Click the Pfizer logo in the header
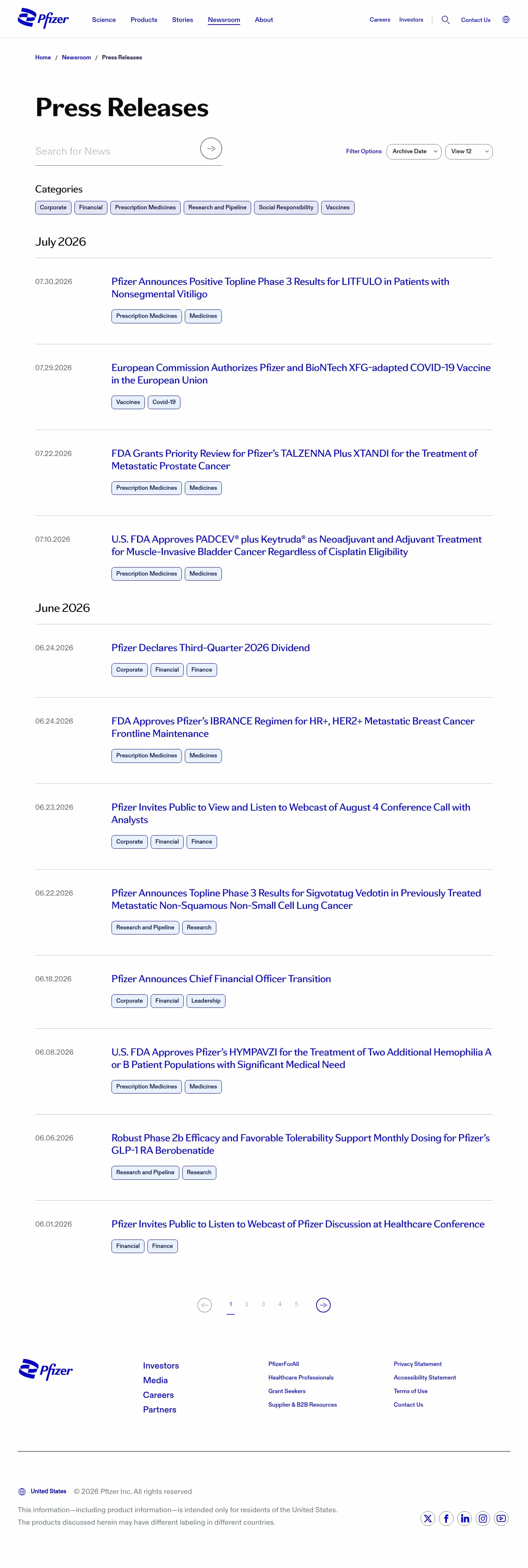Image resolution: width=528 pixels, height=1568 pixels. (x=43, y=19)
